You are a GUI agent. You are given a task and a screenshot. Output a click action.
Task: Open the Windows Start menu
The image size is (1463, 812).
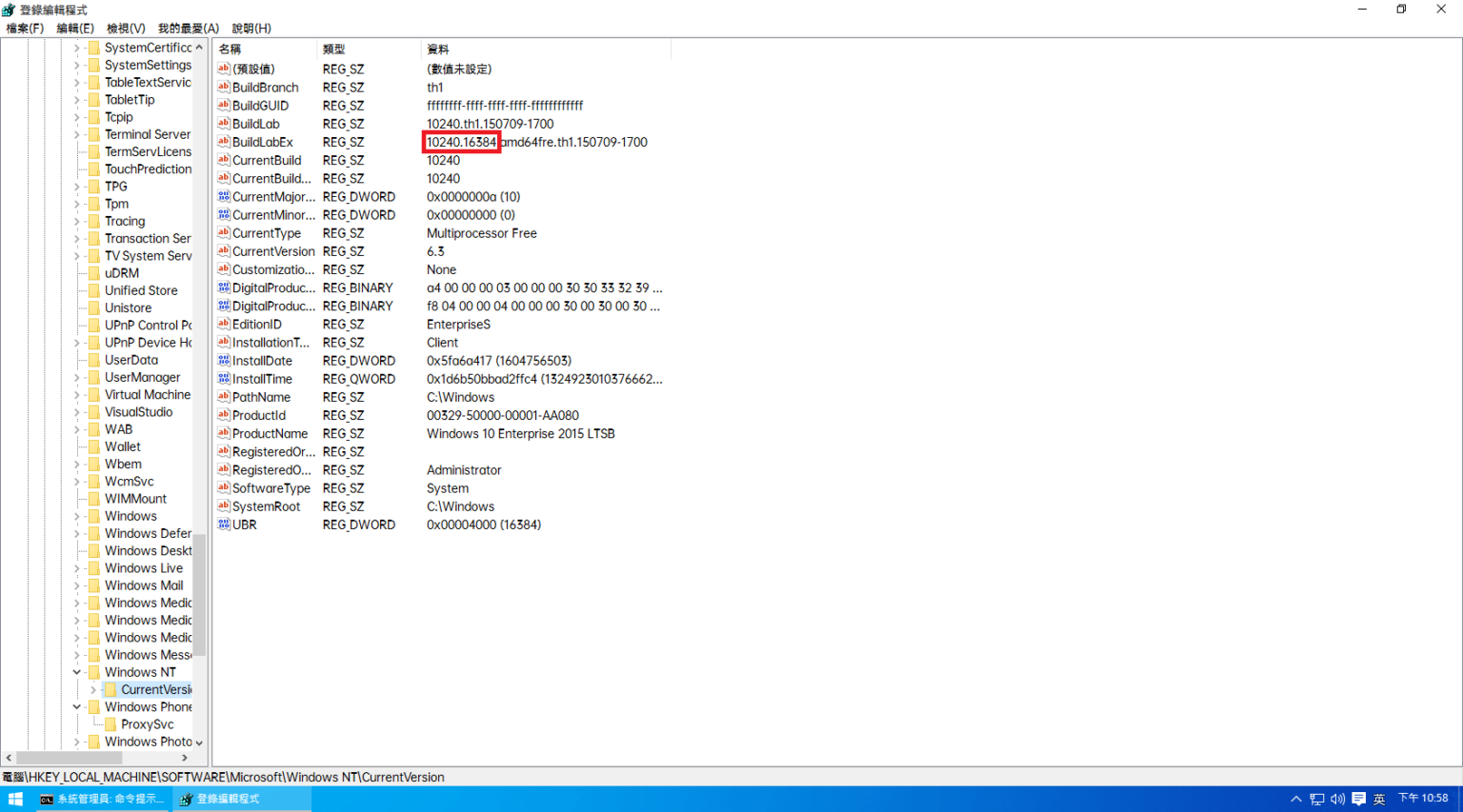[x=15, y=799]
